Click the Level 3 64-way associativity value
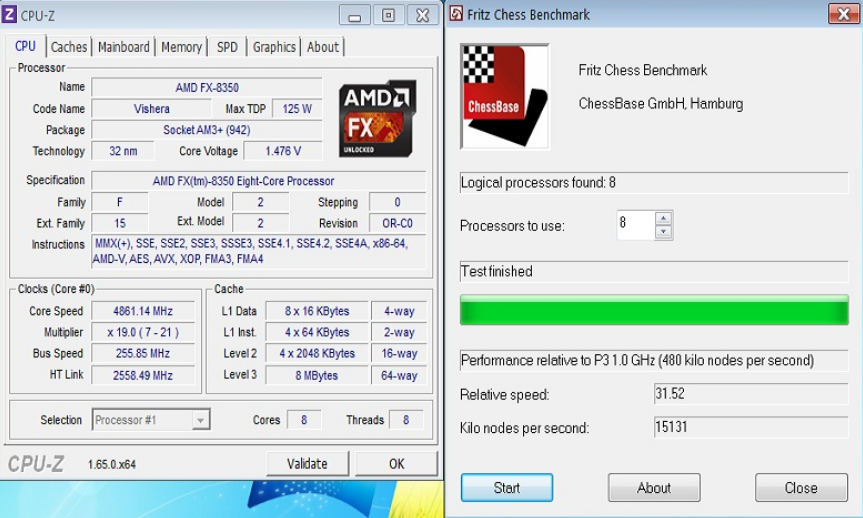The image size is (863, 518). (399, 375)
